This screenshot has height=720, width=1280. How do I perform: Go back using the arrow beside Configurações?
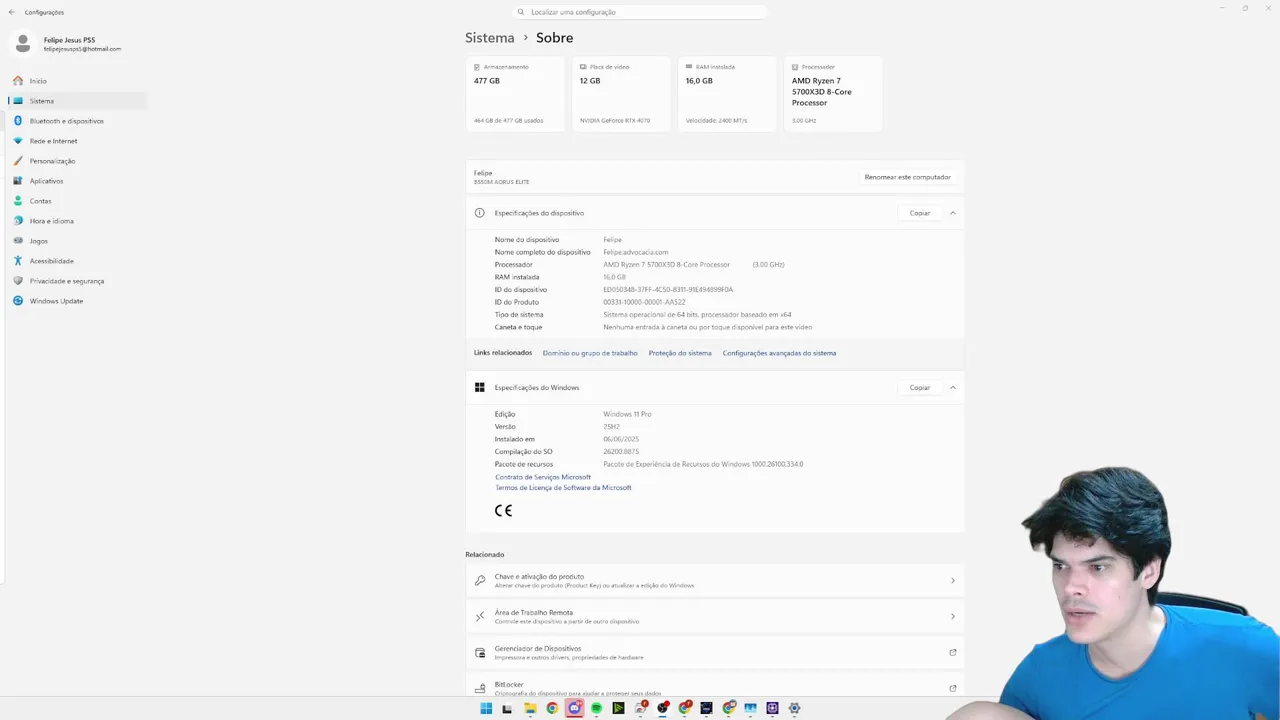pyautogui.click(x=12, y=12)
